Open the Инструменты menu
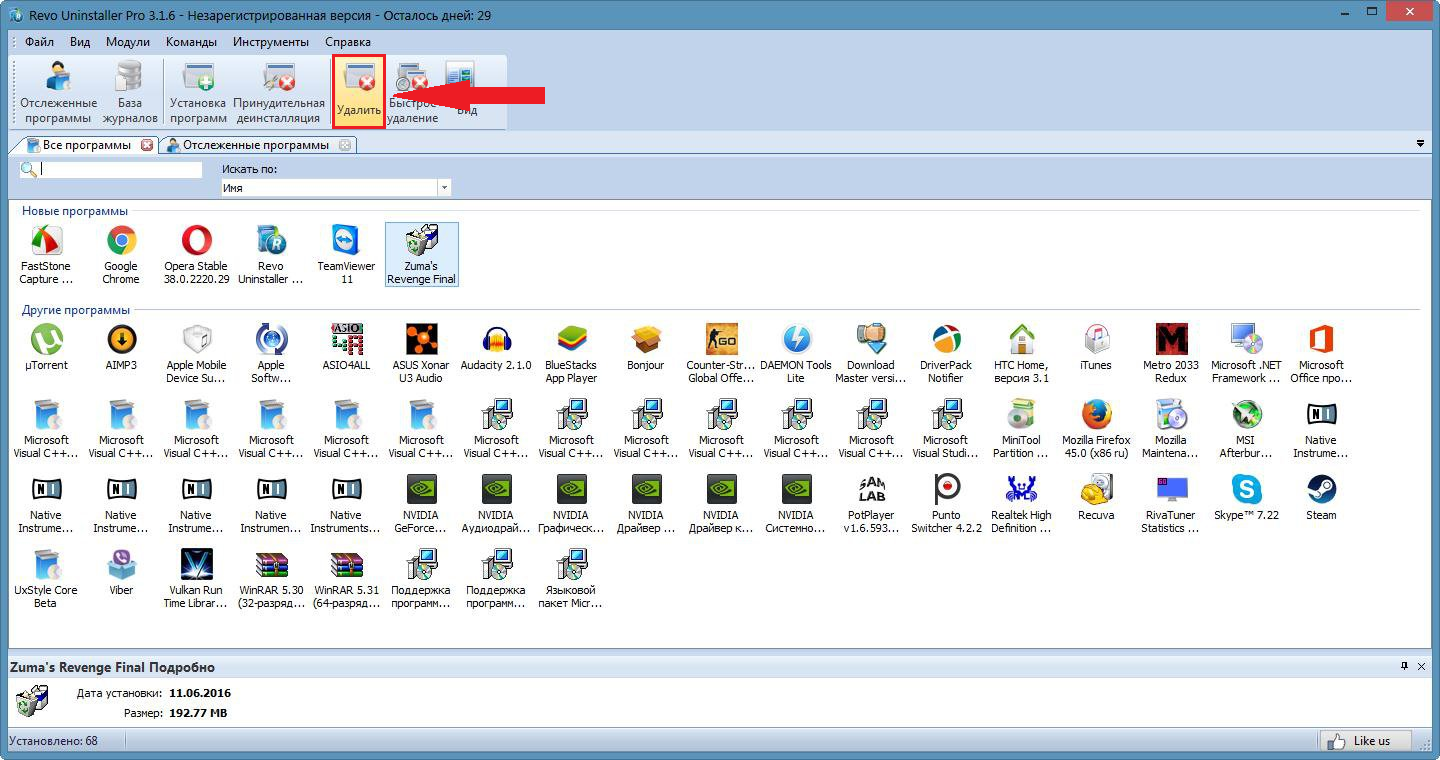 click(271, 42)
